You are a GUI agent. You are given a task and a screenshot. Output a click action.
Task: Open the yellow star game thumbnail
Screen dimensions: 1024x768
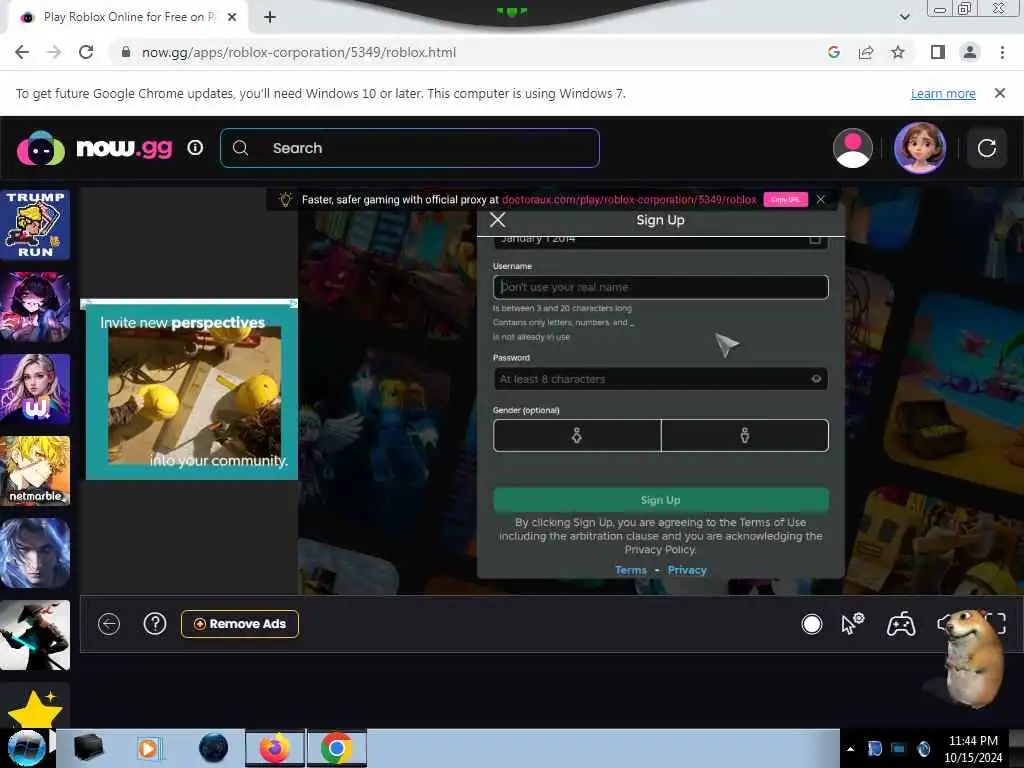[35, 705]
